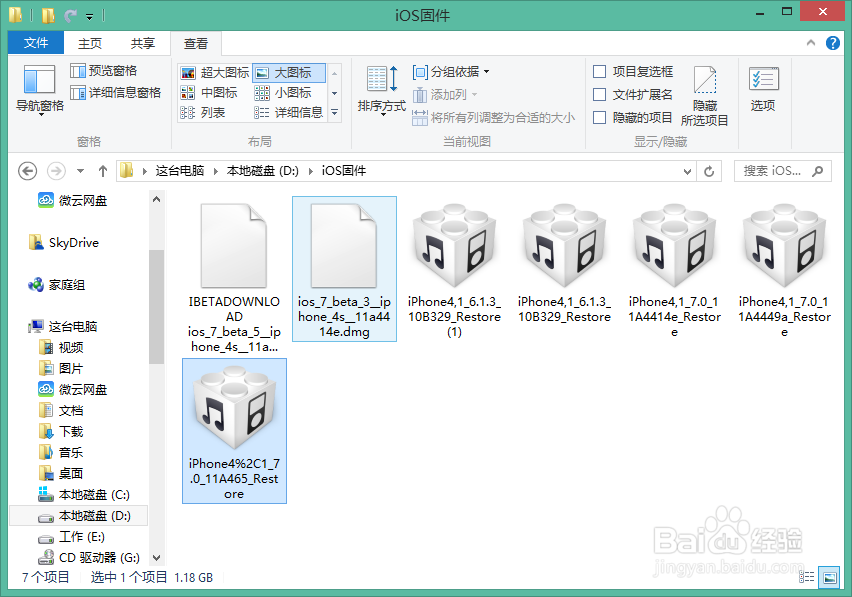Image resolution: width=852 pixels, height=597 pixels.
Task: Open folder 选项 options
Action: (763, 90)
